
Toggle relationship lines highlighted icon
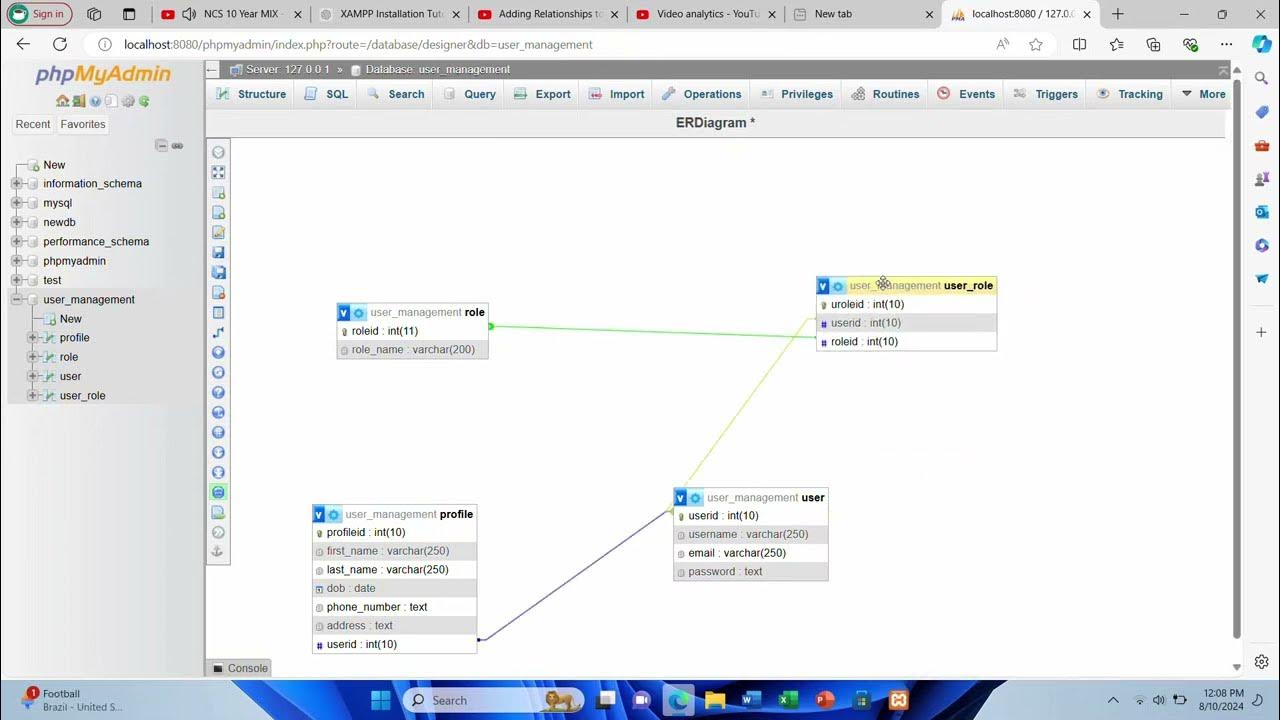[x=218, y=492]
